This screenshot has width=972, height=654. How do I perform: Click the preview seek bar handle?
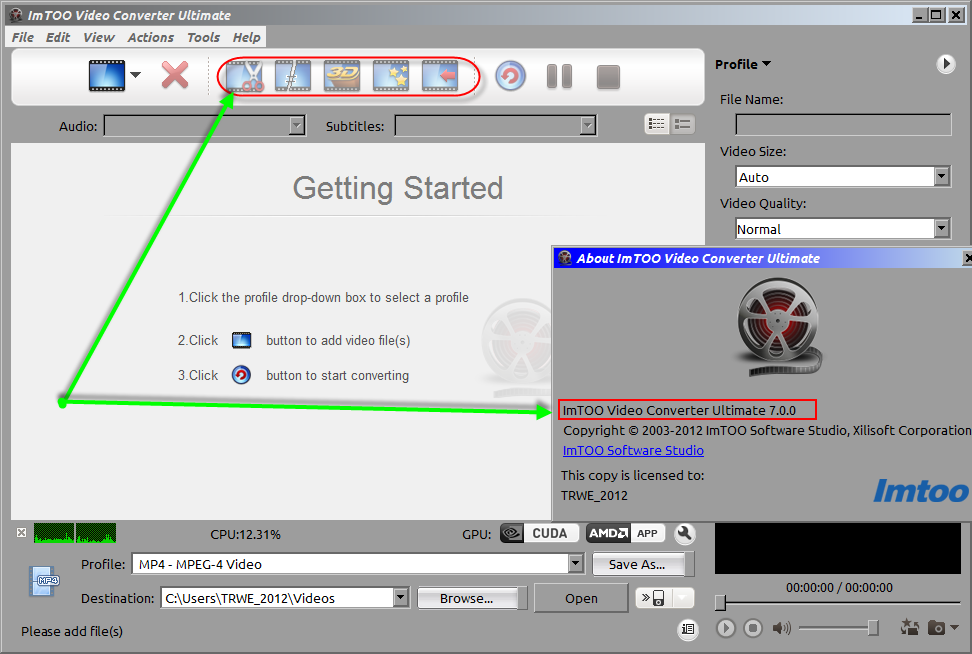click(720, 602)
